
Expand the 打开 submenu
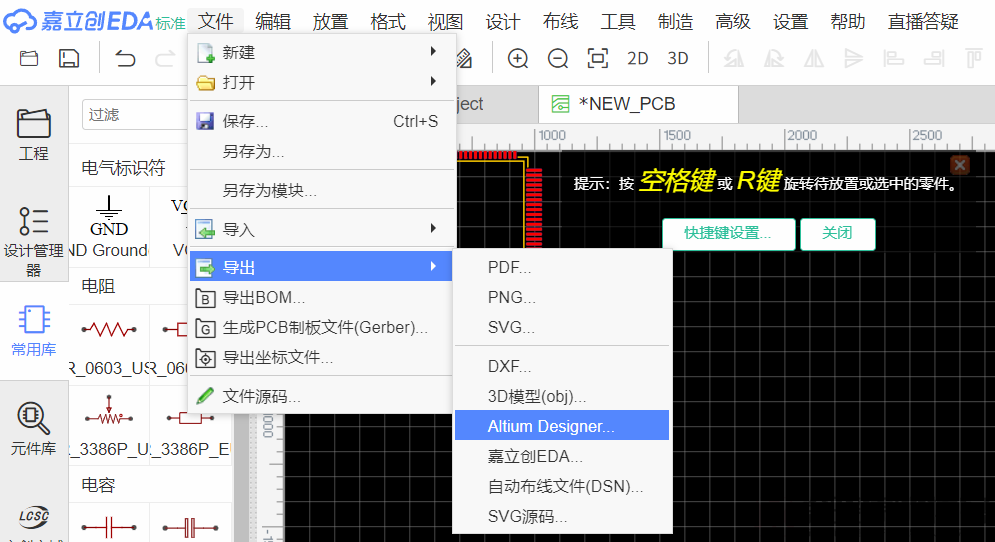[322, 83]
